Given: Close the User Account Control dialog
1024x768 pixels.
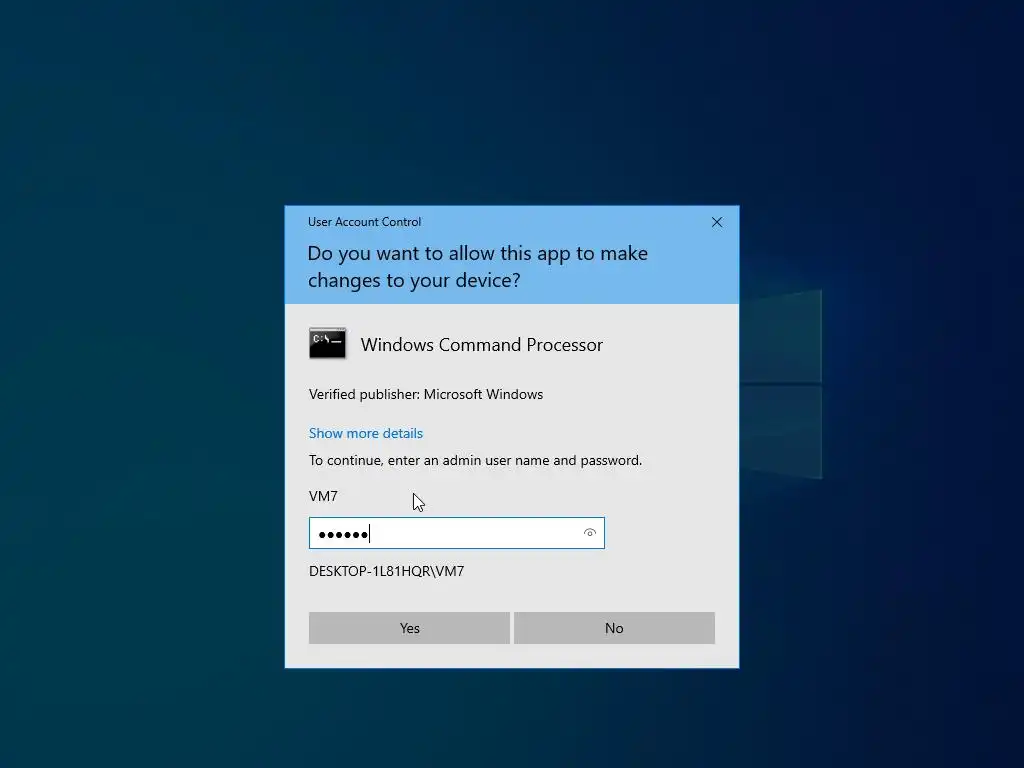Looking at the screenshot, I should (716, 222).
